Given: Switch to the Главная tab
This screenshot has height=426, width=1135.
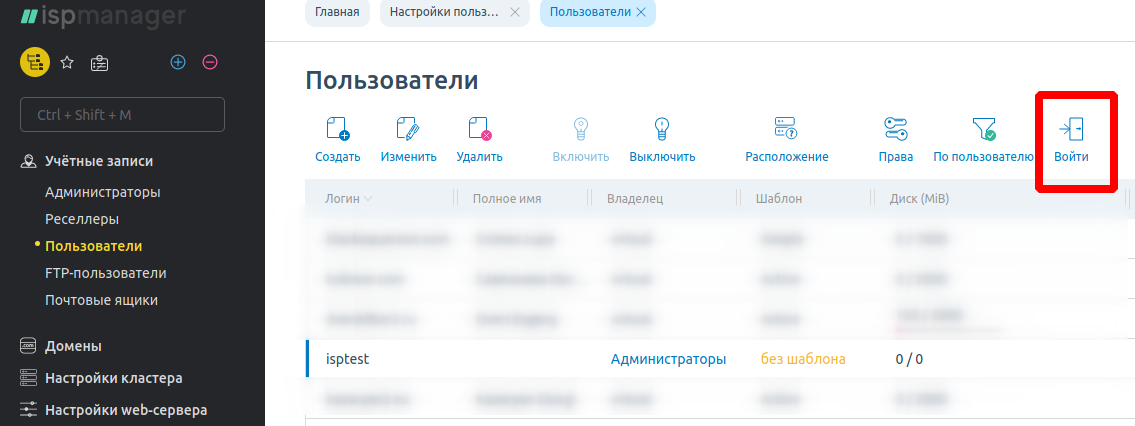Looking at the screenshot, I should (337, 12).
